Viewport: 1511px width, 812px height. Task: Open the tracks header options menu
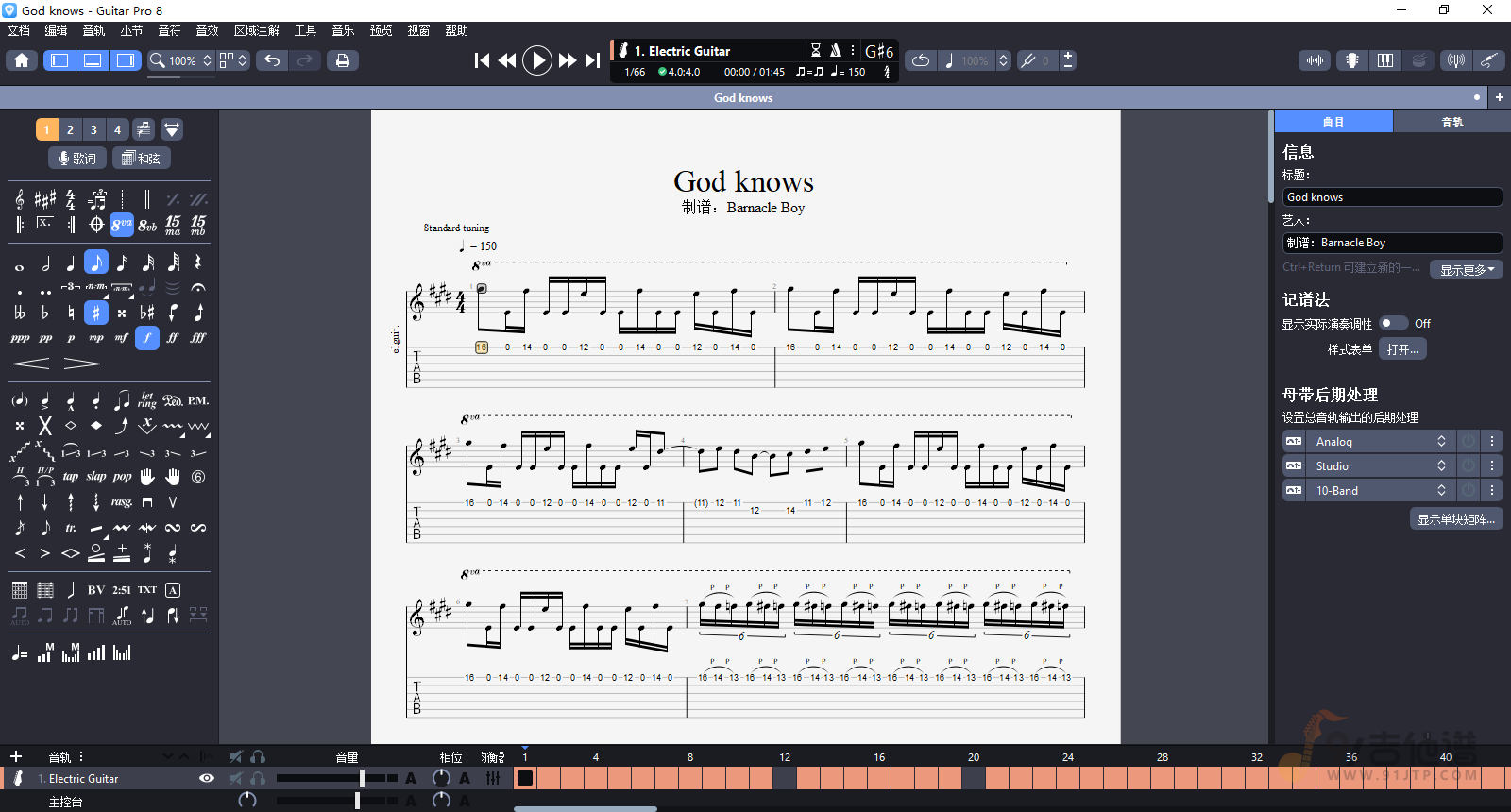coord(81,756)
